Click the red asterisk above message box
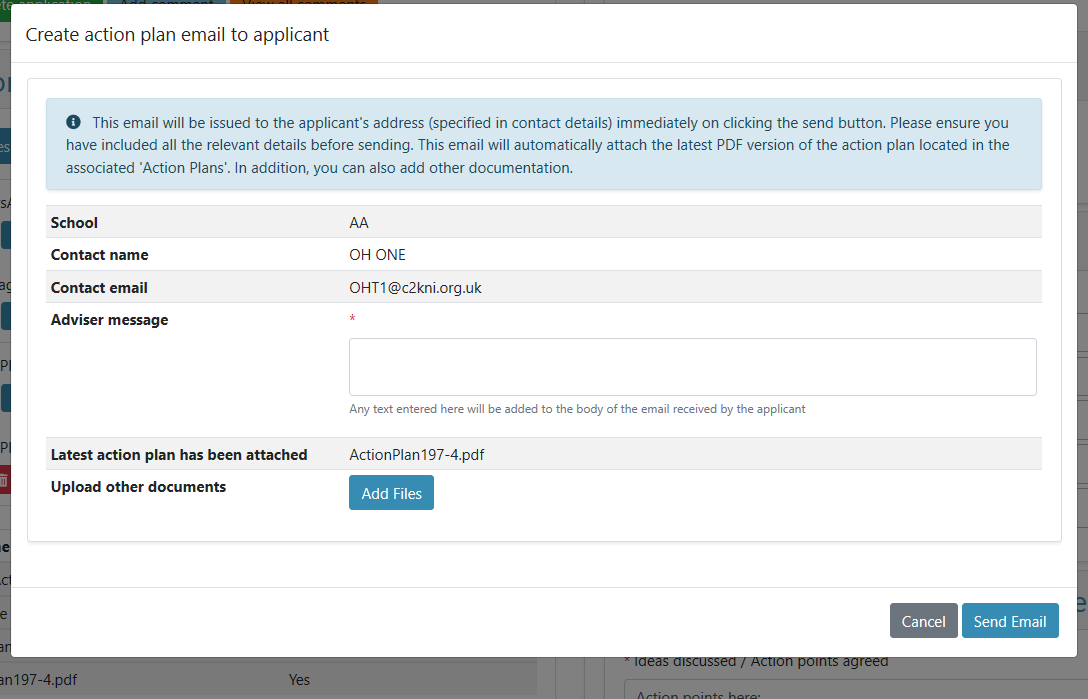Viewport: 1088px width, 699px height. point(352,319)
